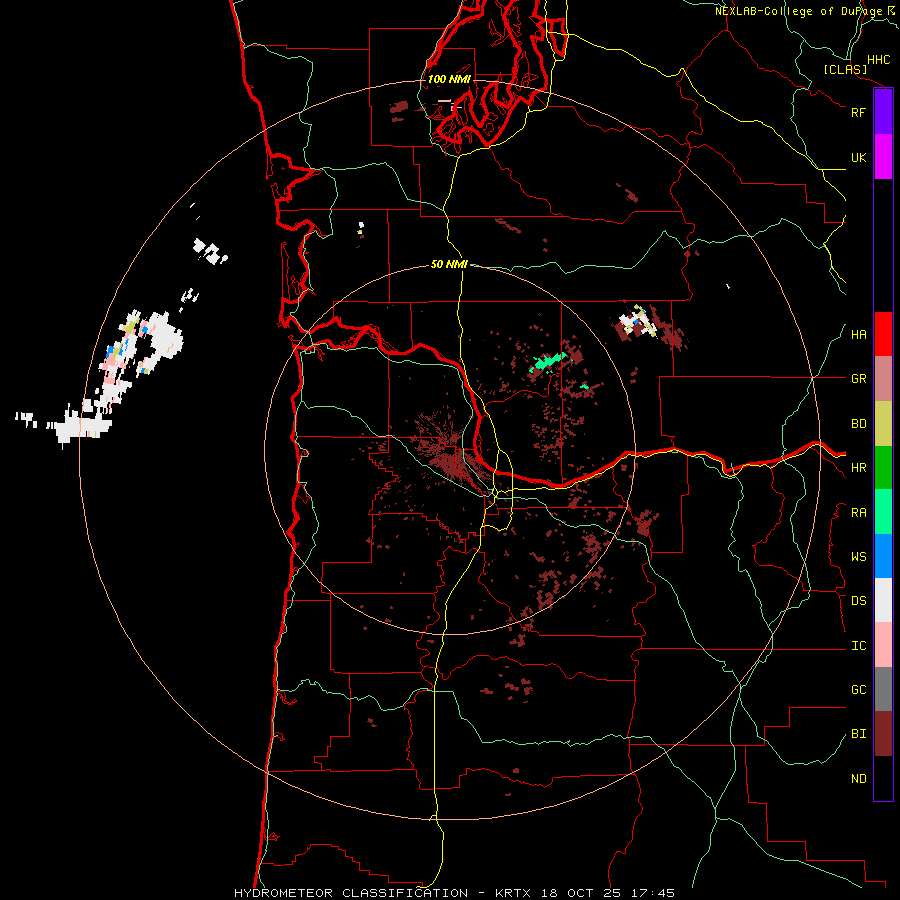The image size is (900, 900).
Task: Click the 100 NMI range ring label
Action: 449,79
